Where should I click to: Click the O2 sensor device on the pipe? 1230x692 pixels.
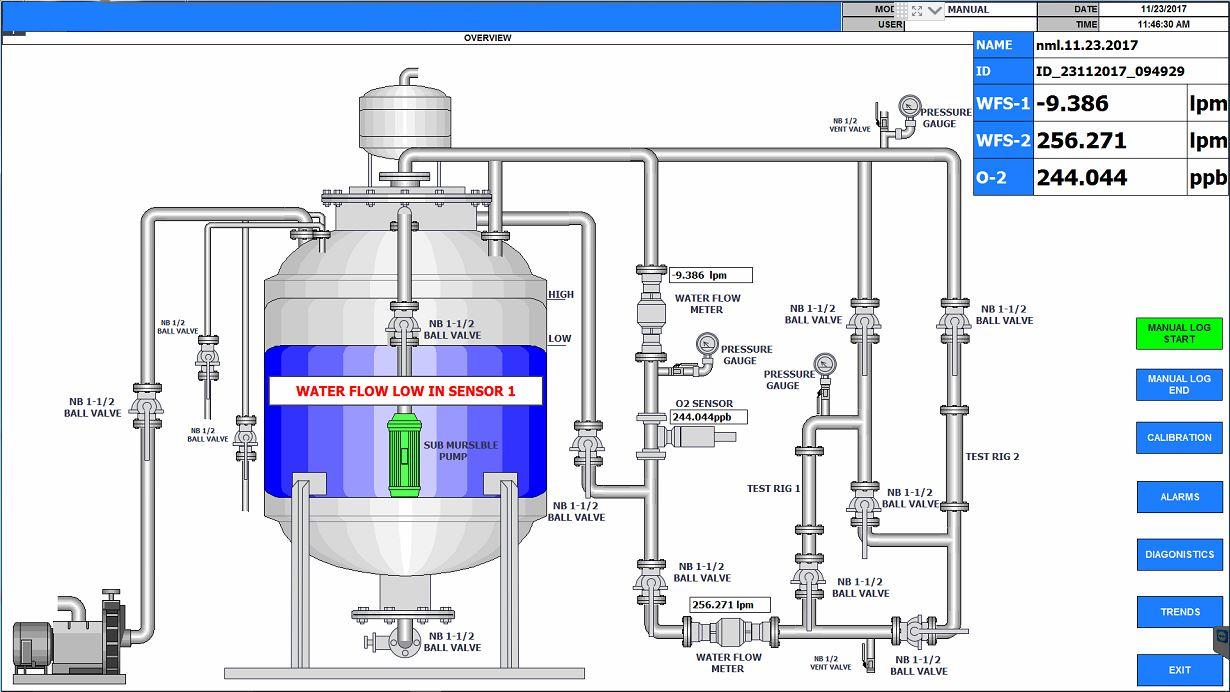tap(690, 436)
